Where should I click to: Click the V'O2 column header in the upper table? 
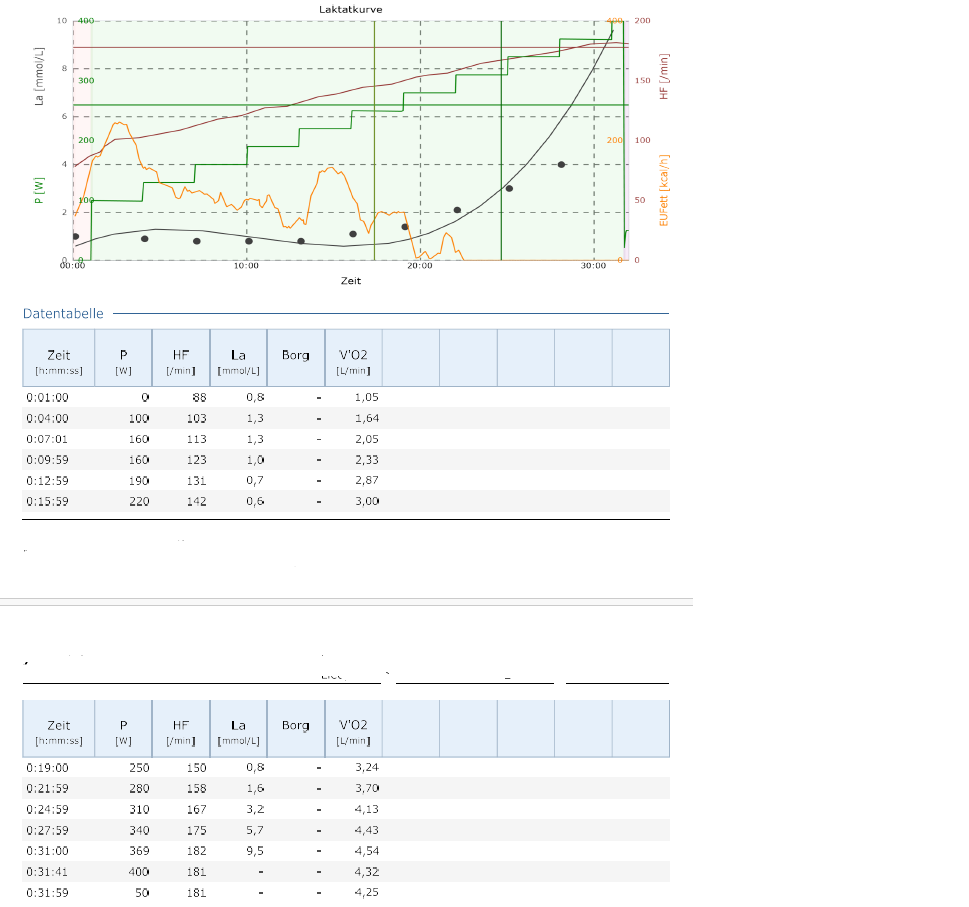coord(353,357)
